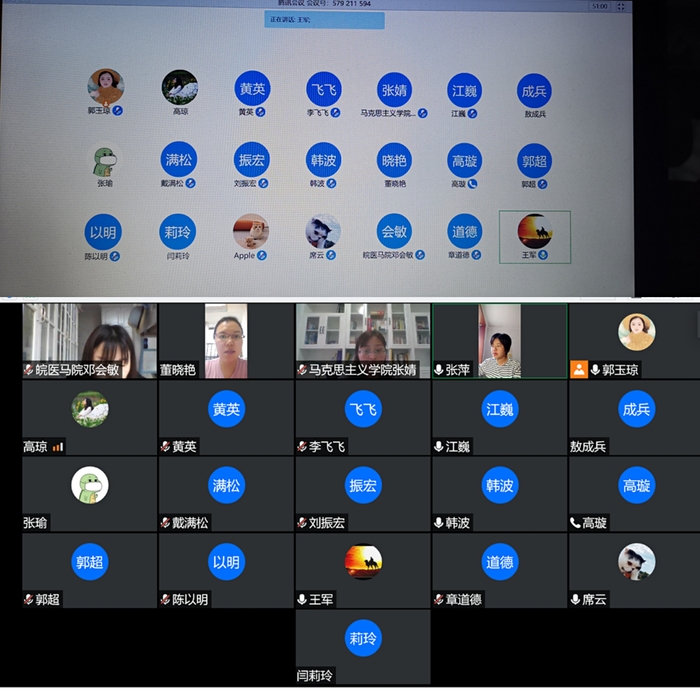Select the 董晓艳 video tile
The image size is (700, 700).
[226, 341]
